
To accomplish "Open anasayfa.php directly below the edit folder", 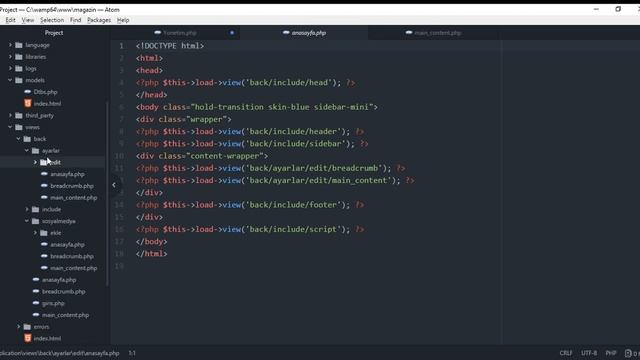I will coord(67,174).
